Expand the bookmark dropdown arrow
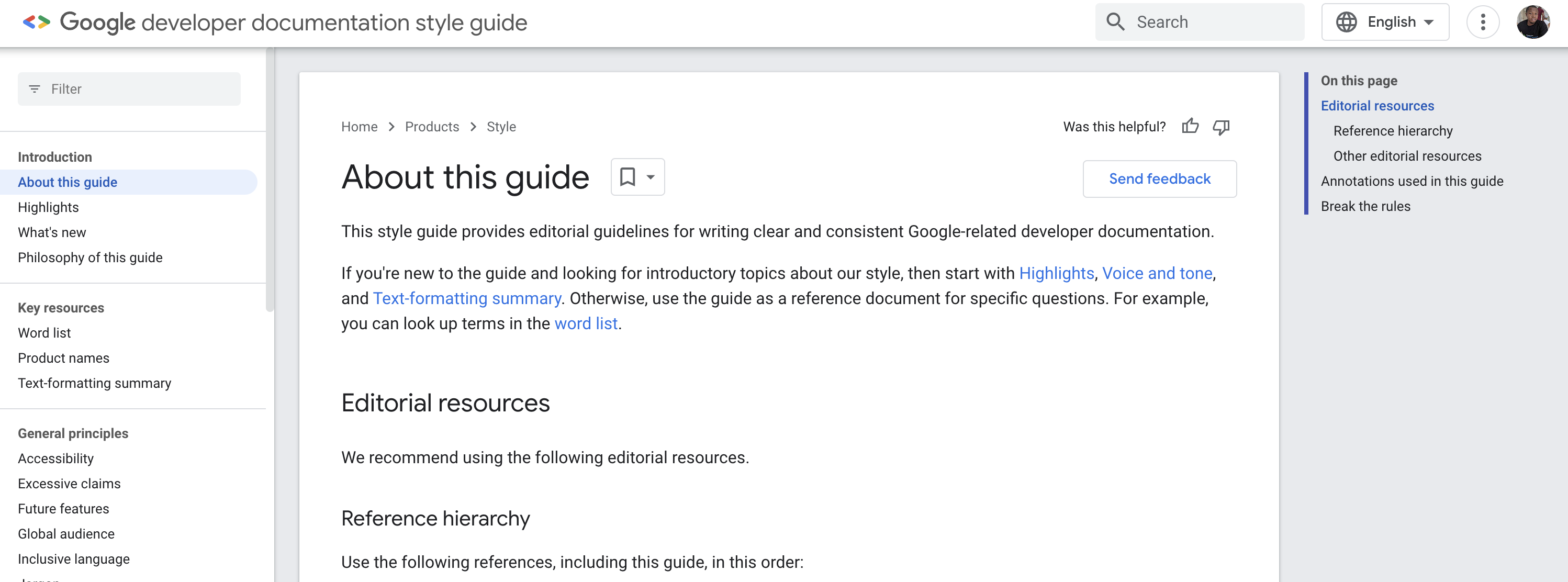Screen dimensions: 1568x582 (x=651, y=177)
